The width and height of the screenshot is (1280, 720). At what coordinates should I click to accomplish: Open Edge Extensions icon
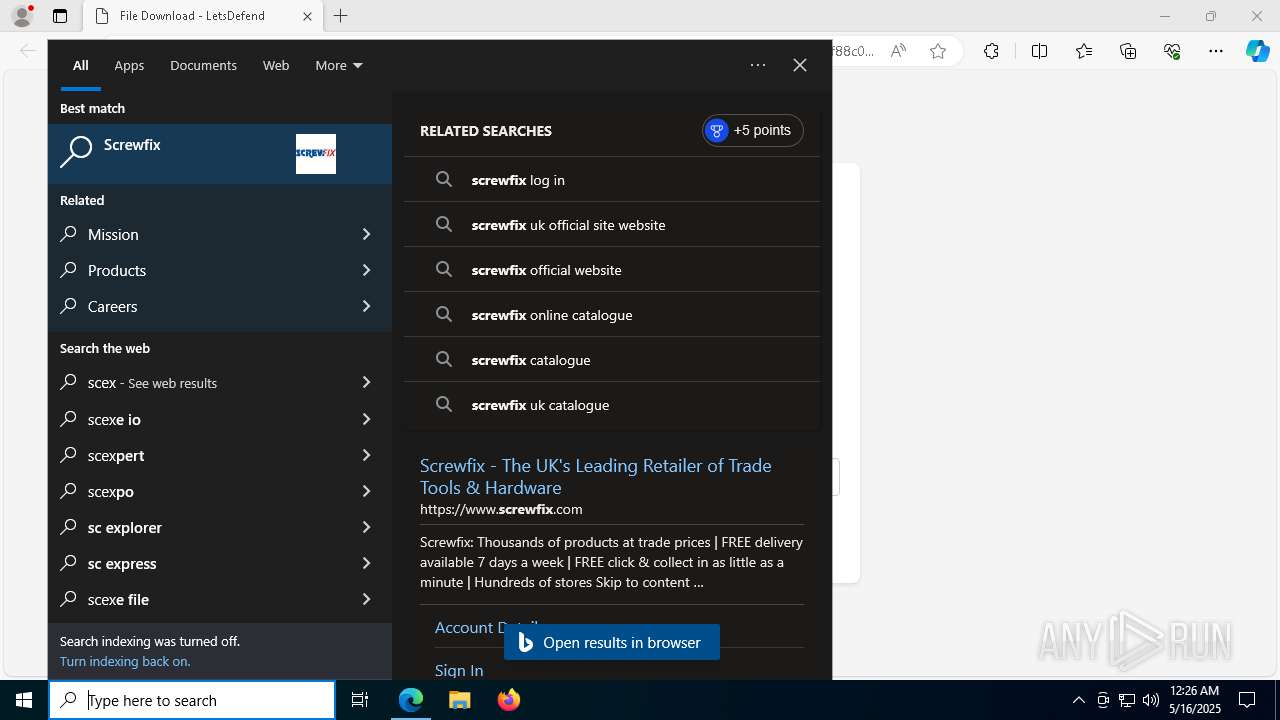(991, 51)
